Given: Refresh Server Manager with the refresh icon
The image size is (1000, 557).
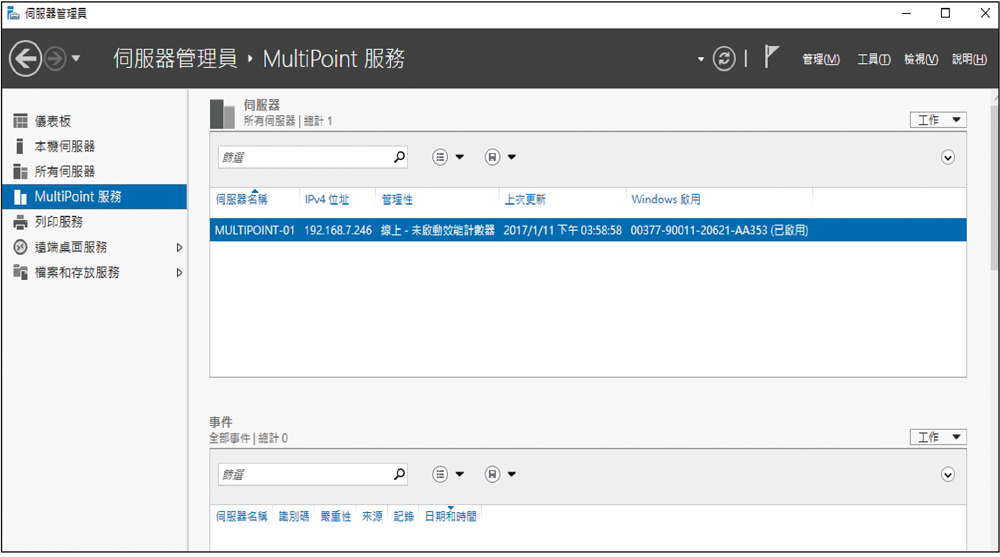Looking at the screenshot, I should coord(724,59).
